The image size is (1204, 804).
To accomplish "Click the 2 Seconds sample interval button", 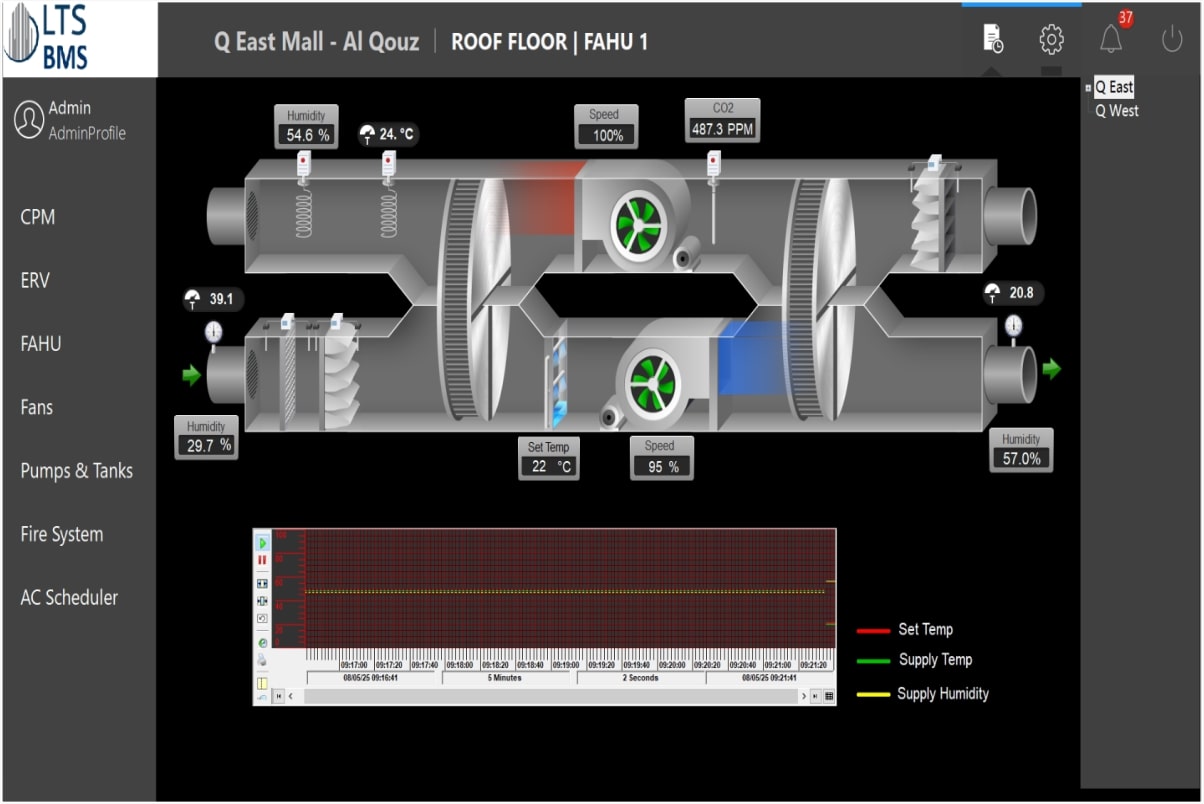I will click(639, 678).
